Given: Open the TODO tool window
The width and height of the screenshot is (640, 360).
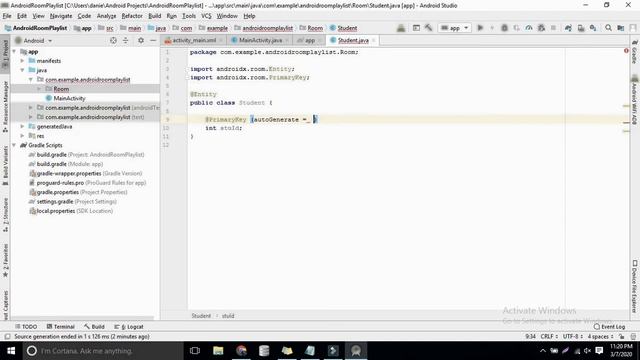Looking at the screenshot, I should pyautogui.click(x=26, y=327).
